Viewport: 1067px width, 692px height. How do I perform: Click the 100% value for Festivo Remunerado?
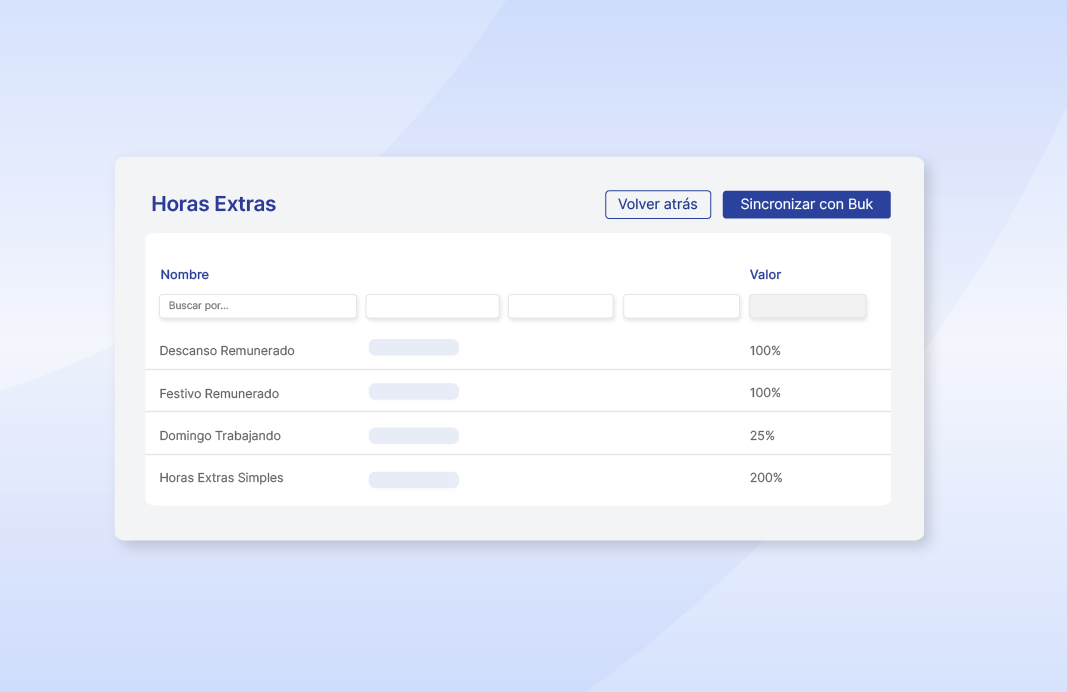coord(765,393)
